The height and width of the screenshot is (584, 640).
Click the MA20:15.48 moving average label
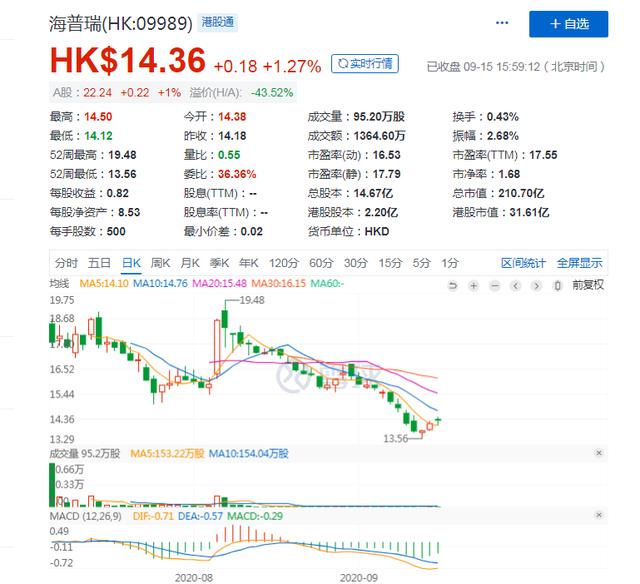tap(220, 283)
